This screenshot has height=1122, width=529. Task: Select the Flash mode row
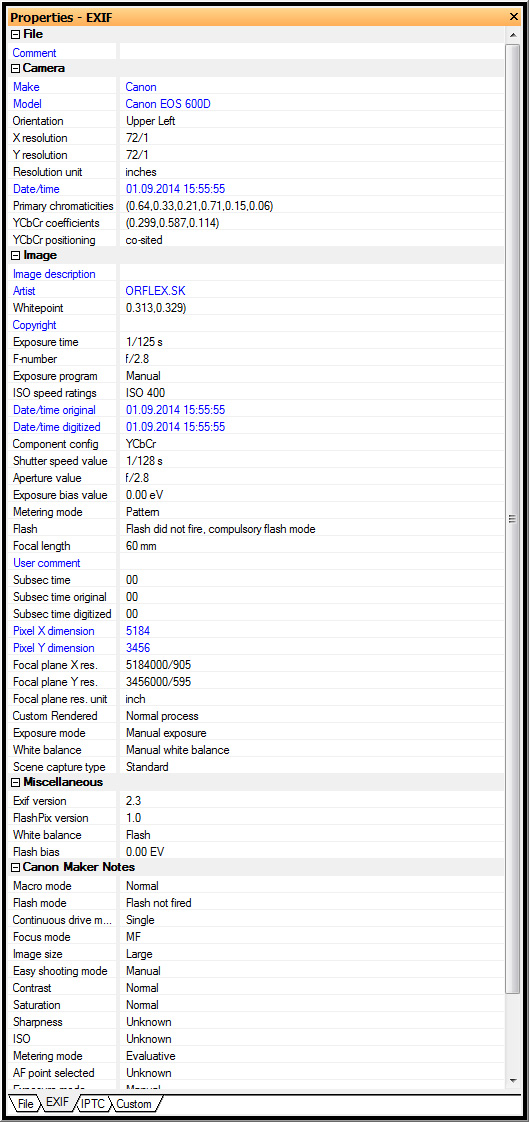pyautogui.click(x=256, y=903)
